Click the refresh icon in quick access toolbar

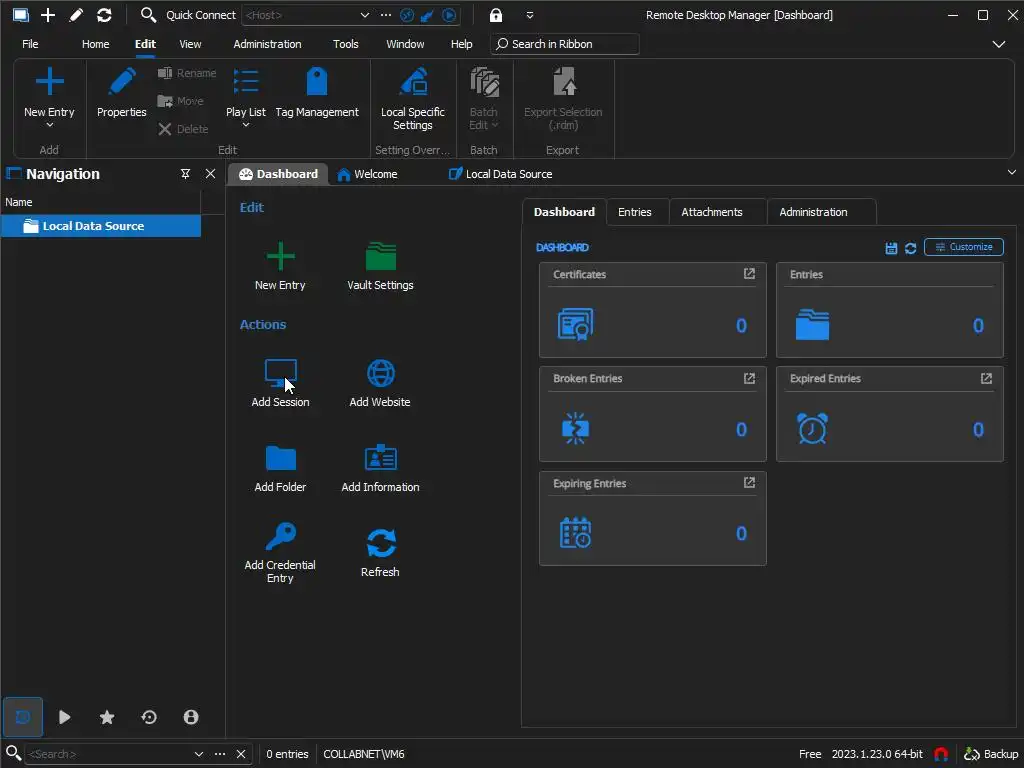(104, 15)
